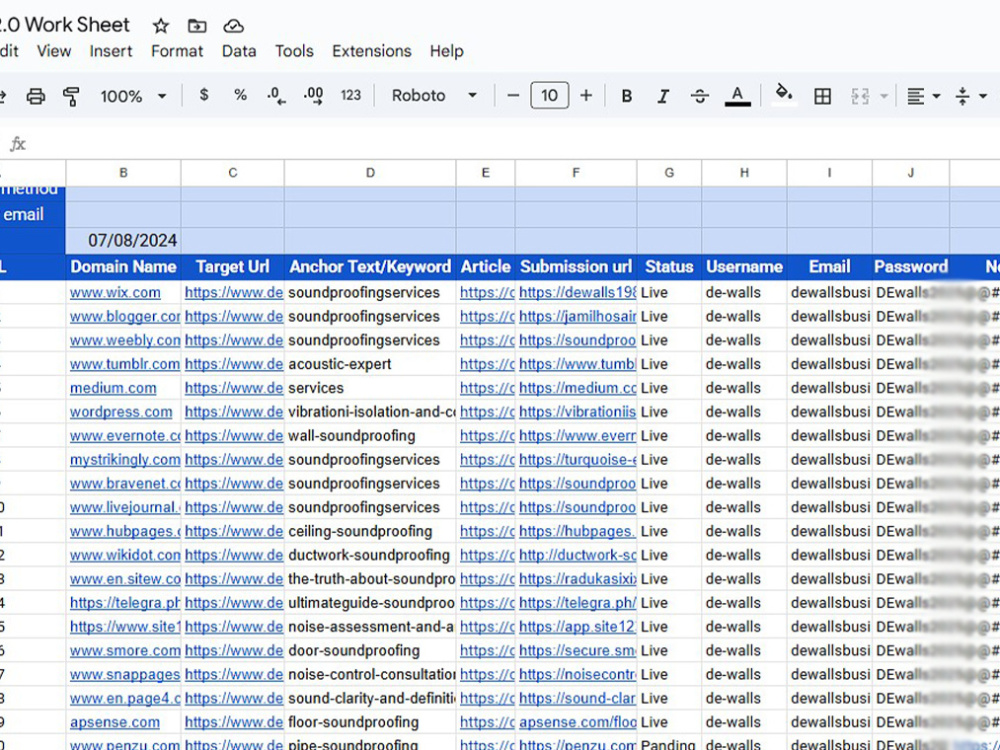1000x750 pixels.
Task: Click the merge cells icon
Action: point(860,96)
